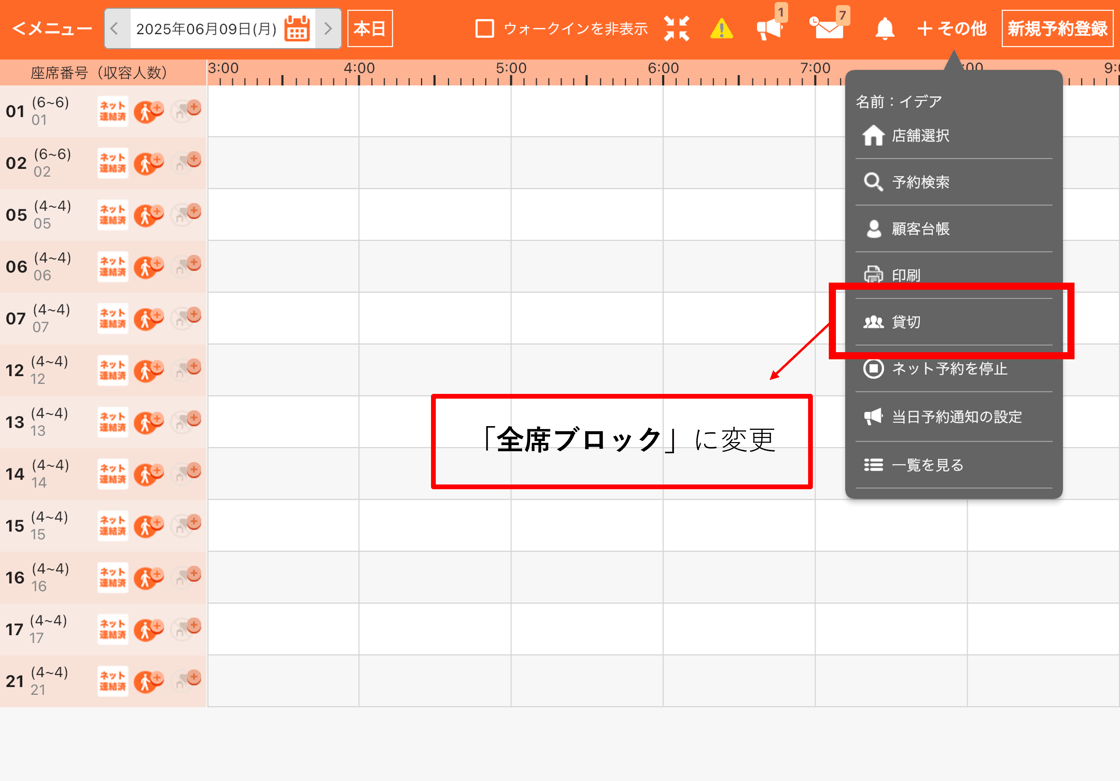Select seat row label 21 (4~4)

point(37,681)
